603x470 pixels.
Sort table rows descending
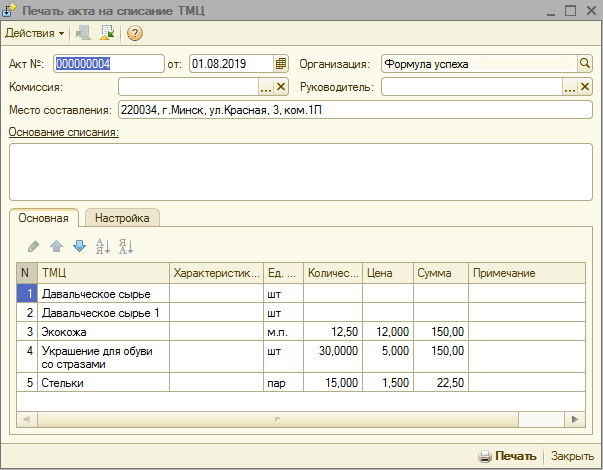(x=125, y=246)
